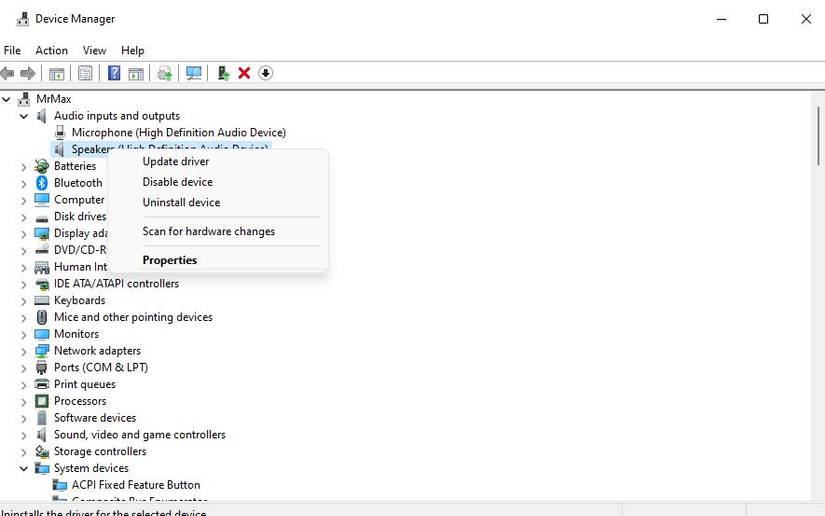Maximize the Device Manager window
The height and width of the screenshot is (516, 825).
point(763,19)
